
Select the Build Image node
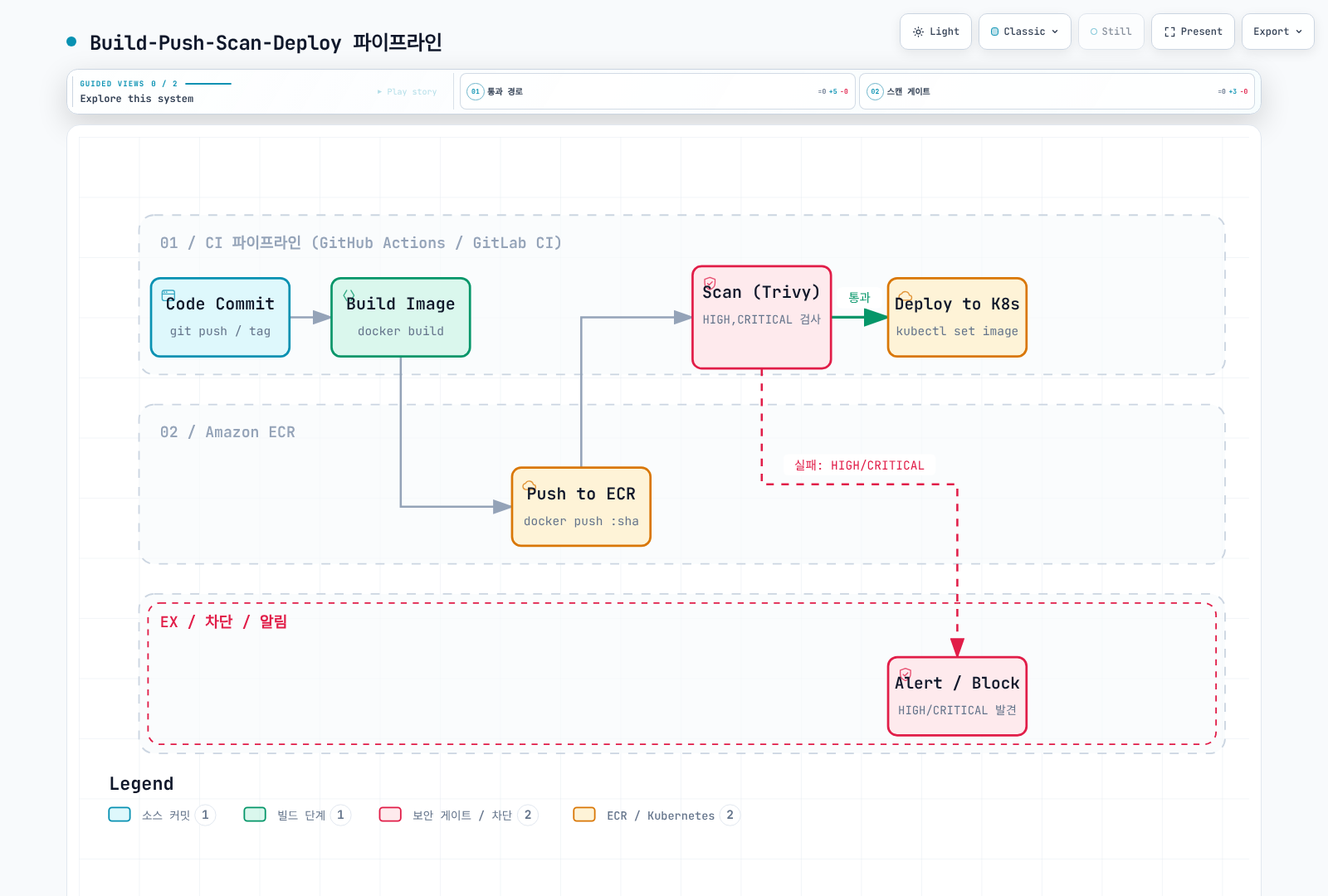401,318
